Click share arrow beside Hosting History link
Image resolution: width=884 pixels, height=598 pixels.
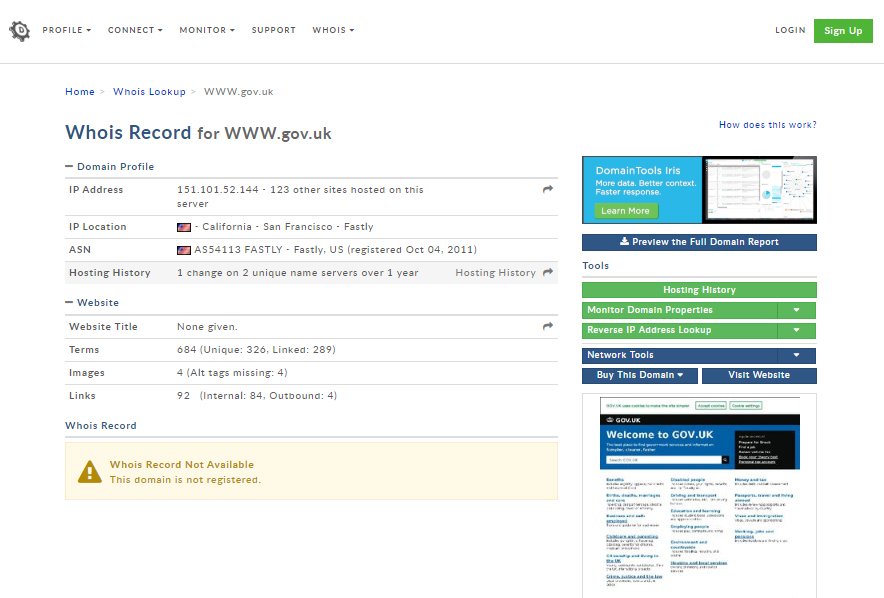[547, 272]
